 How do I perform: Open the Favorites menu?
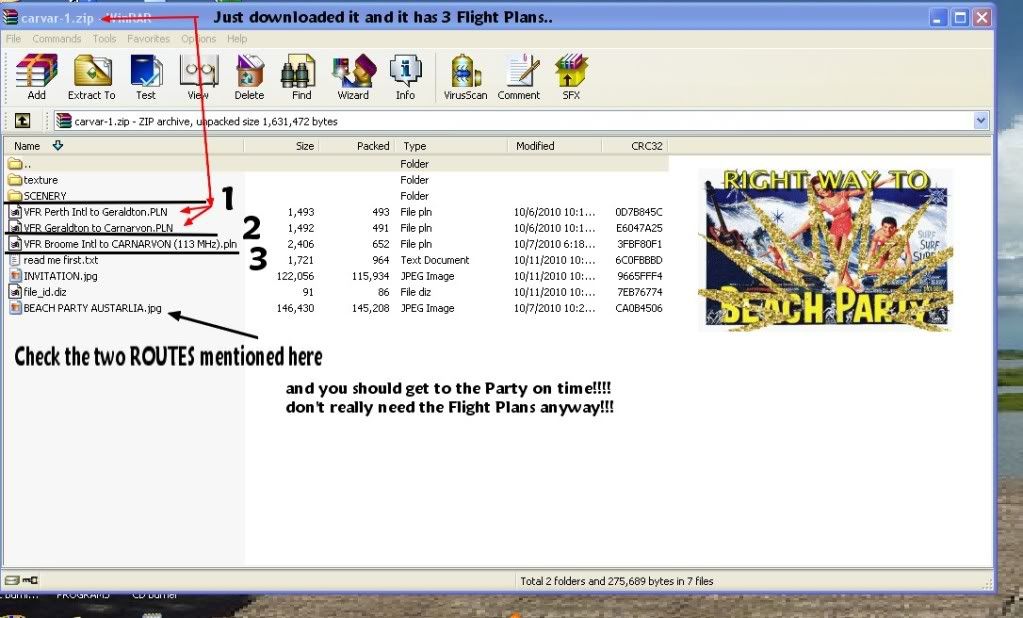coord(148,39)
